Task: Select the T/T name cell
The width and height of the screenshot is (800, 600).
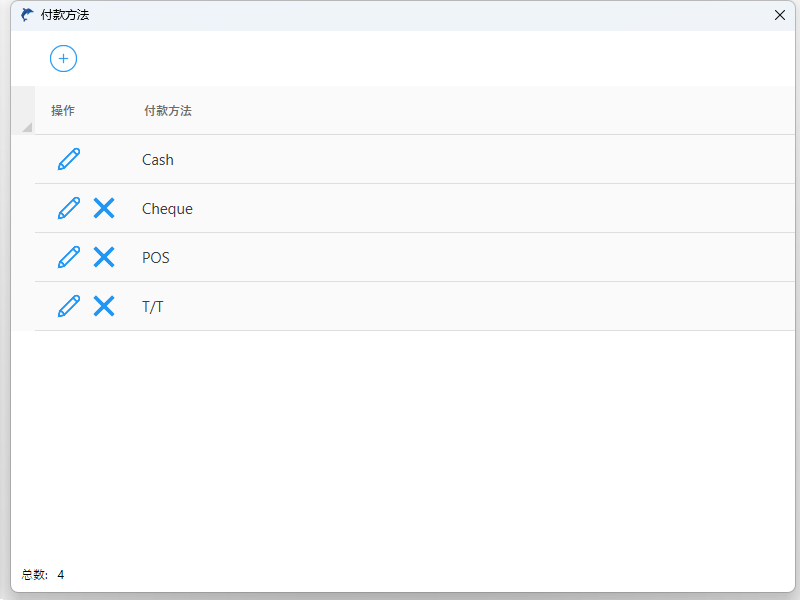Action: click(x=153, y=307)
